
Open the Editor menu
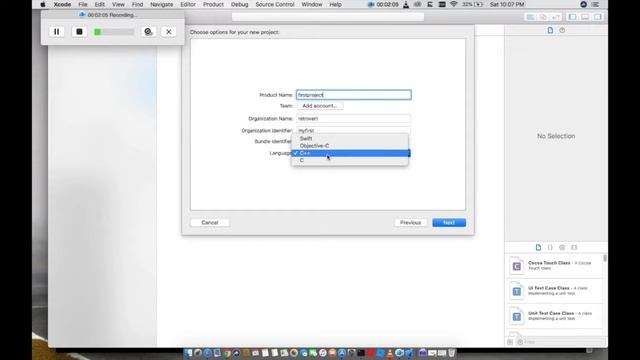pos(188,4)
